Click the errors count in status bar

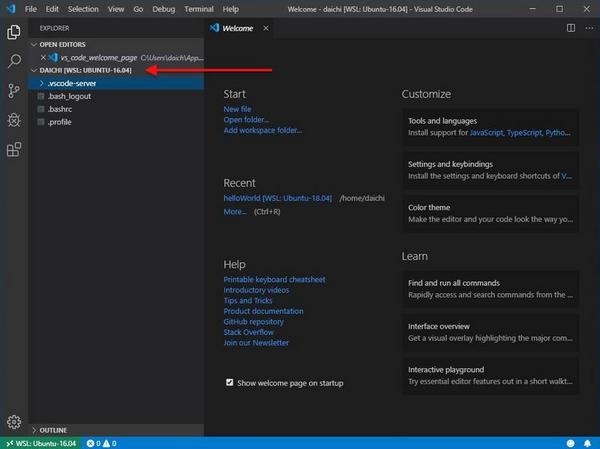coord(94,443)
